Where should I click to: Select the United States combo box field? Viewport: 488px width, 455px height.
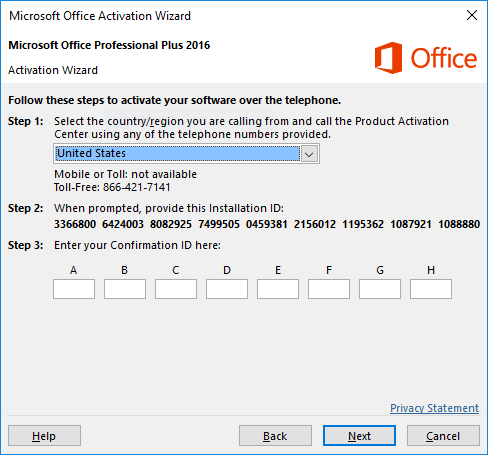tap(186, 154)
